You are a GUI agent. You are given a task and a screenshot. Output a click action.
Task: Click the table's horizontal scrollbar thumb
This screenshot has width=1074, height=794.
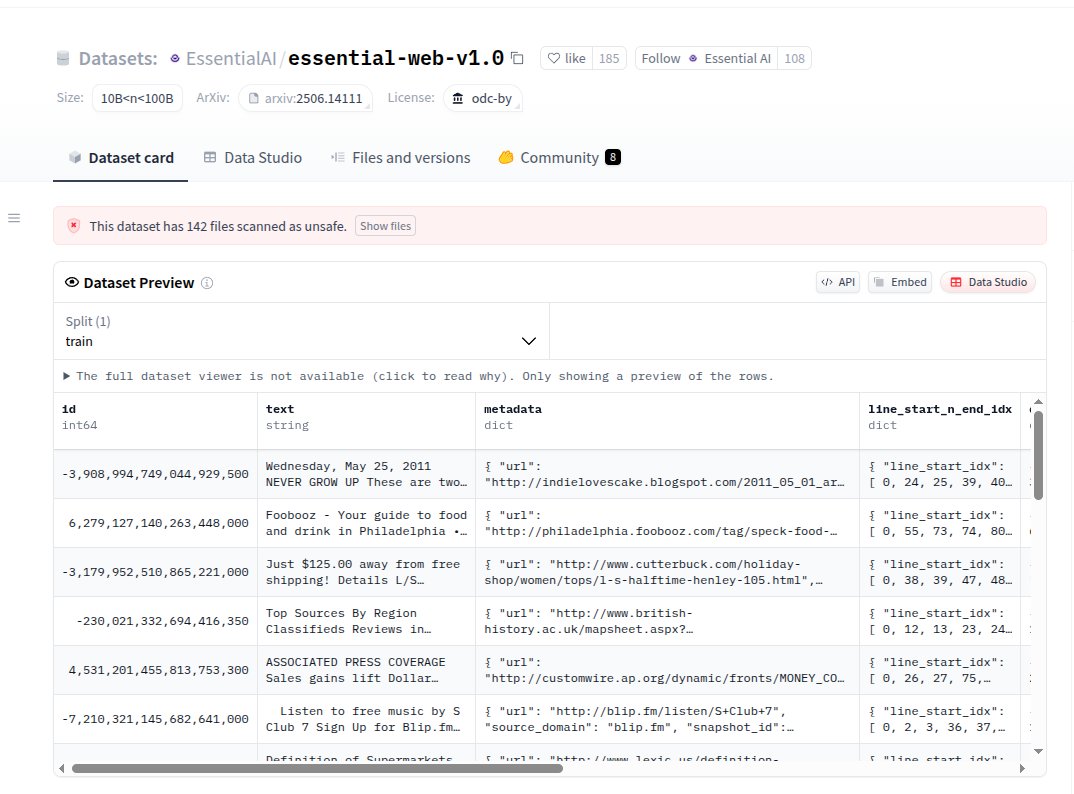[x=317, y=769]
